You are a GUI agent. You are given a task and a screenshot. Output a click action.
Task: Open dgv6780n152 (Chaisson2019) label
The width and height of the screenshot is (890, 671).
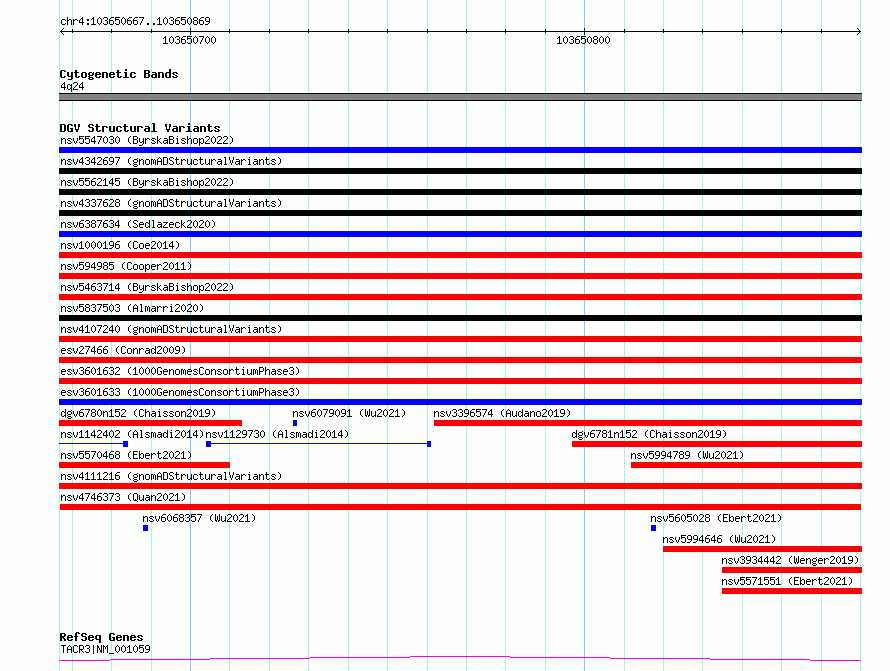(x=138, y=413)
